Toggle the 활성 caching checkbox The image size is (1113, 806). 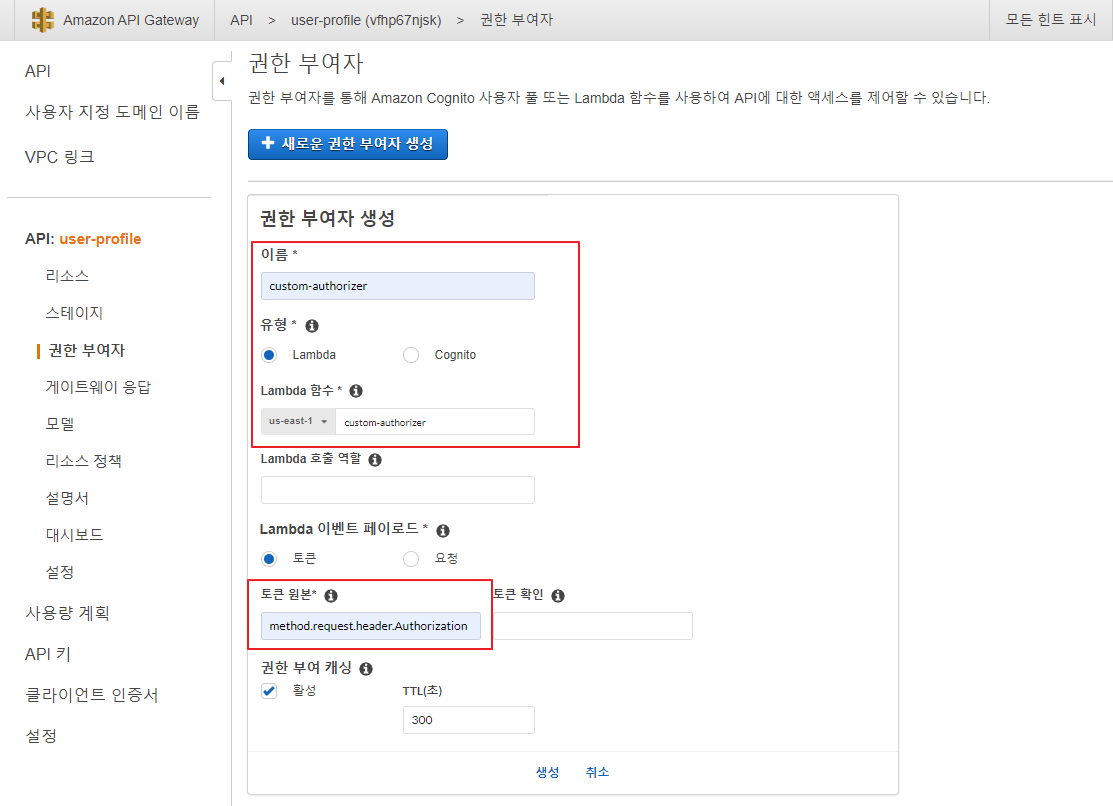pyautogui.click(x=269, y=691)
